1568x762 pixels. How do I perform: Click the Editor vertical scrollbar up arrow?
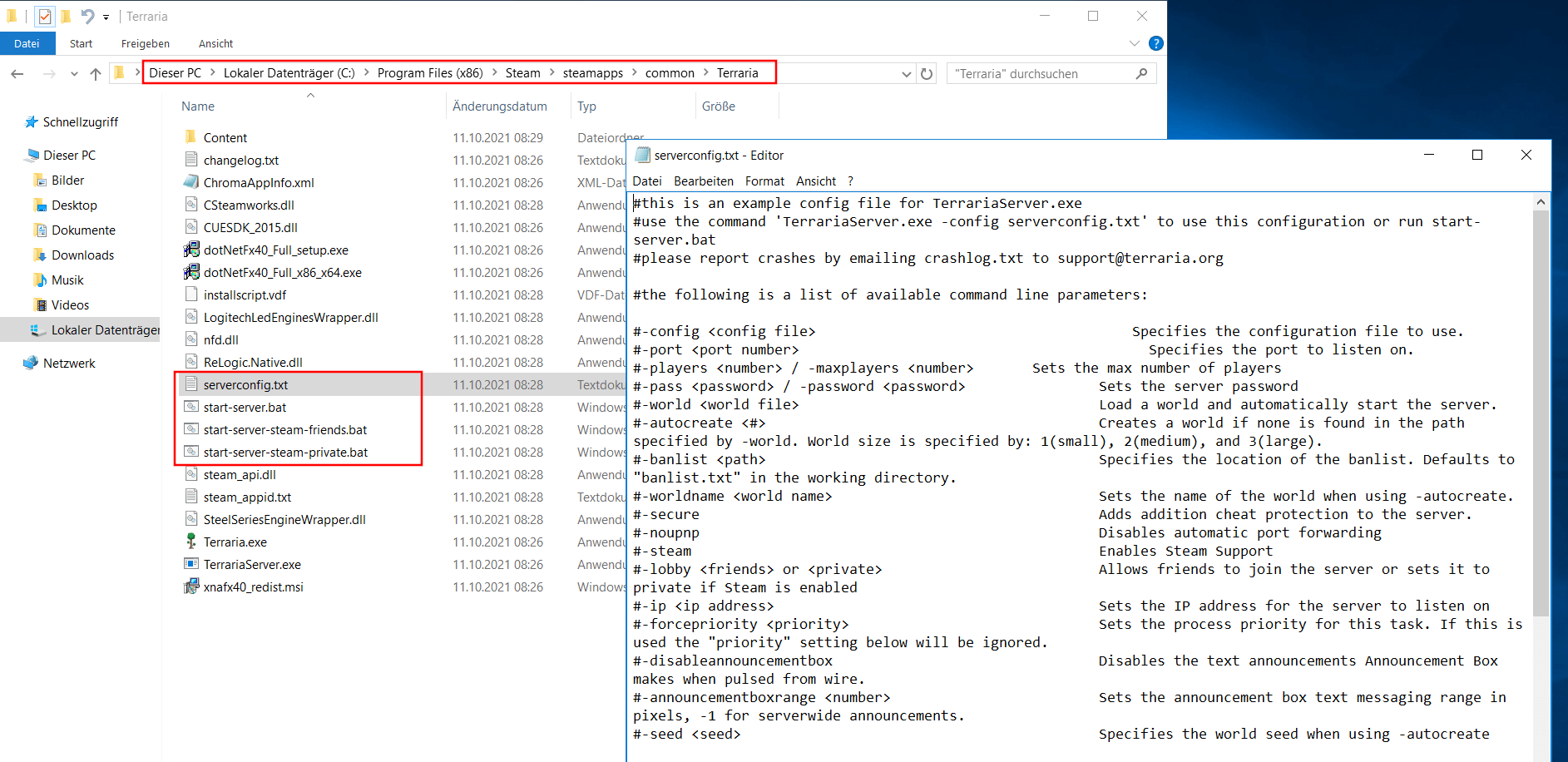(x=1541, y=201)
